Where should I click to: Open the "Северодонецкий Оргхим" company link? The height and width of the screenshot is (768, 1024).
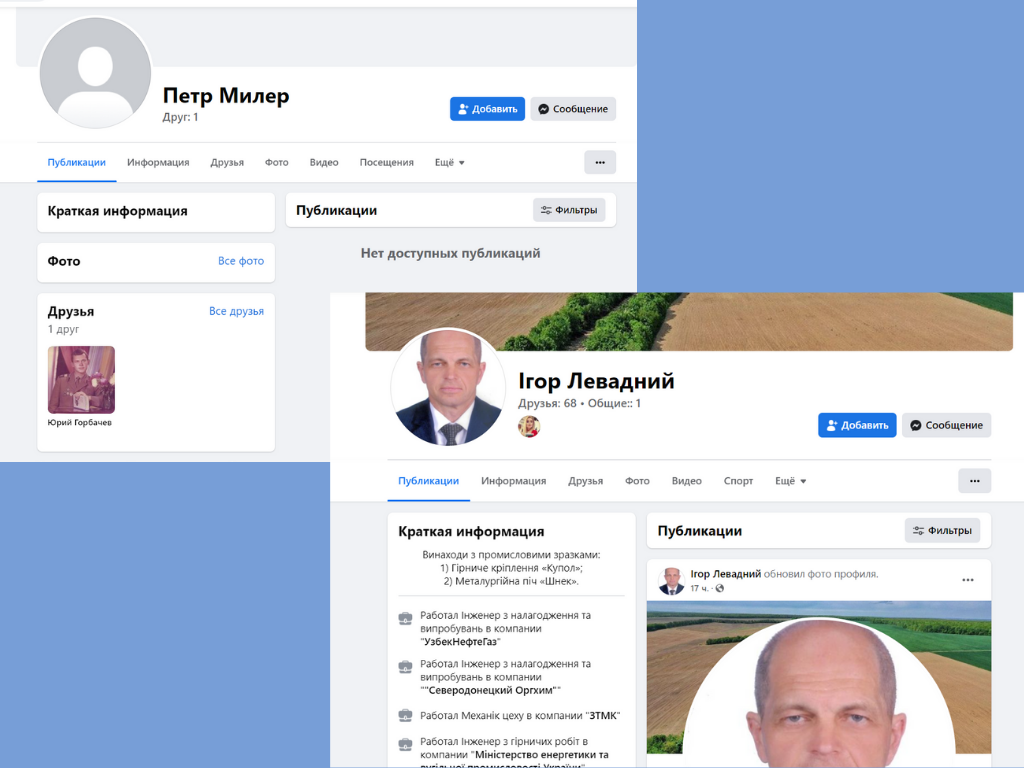(490, 690)
